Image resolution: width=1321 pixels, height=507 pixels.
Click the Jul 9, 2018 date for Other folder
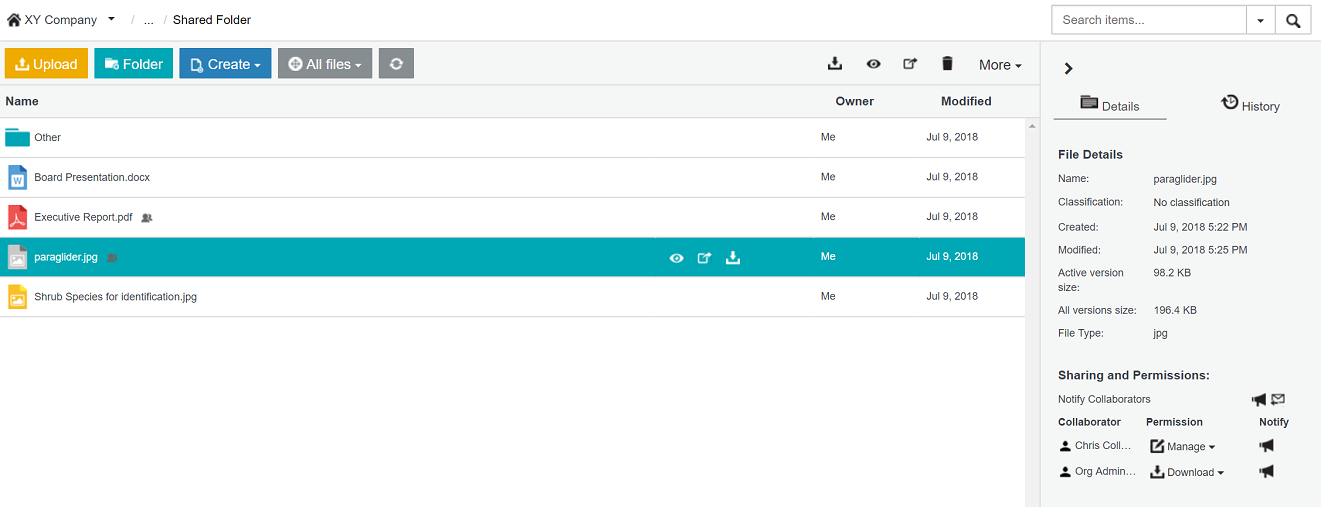coord(952,137)
